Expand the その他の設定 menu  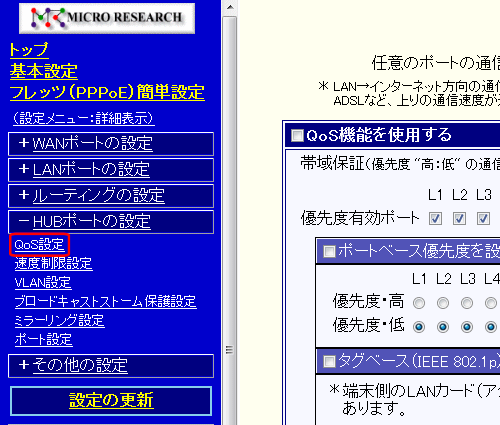[80, 365]
